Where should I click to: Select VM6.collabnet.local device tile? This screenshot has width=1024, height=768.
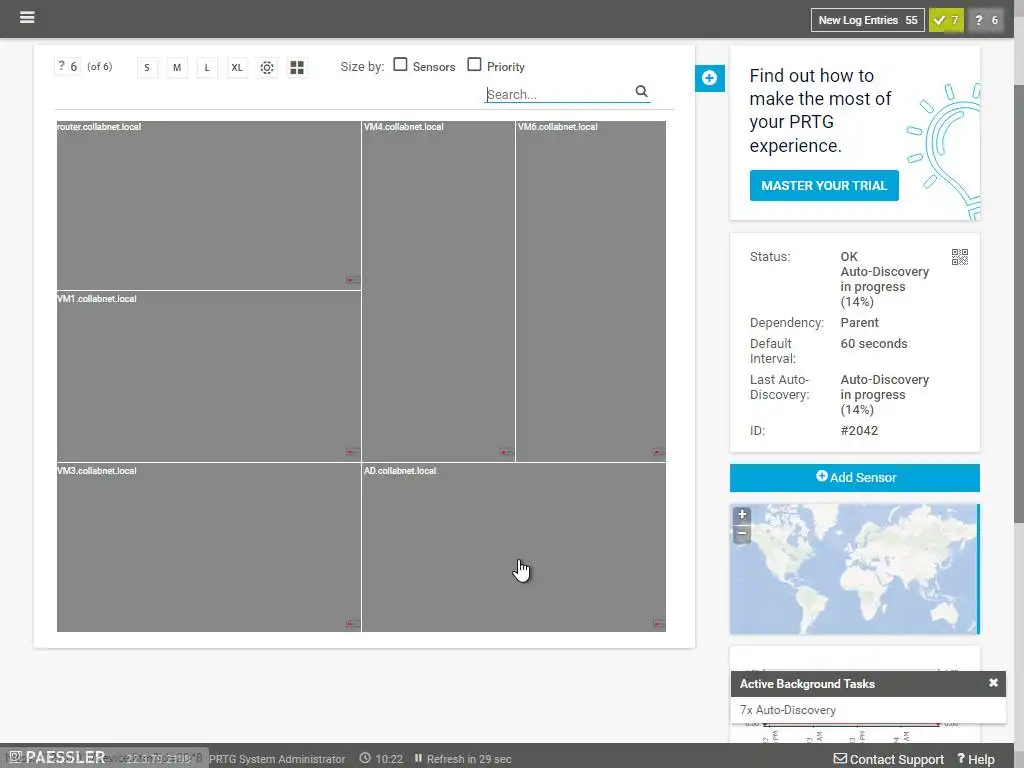point(591,291)
